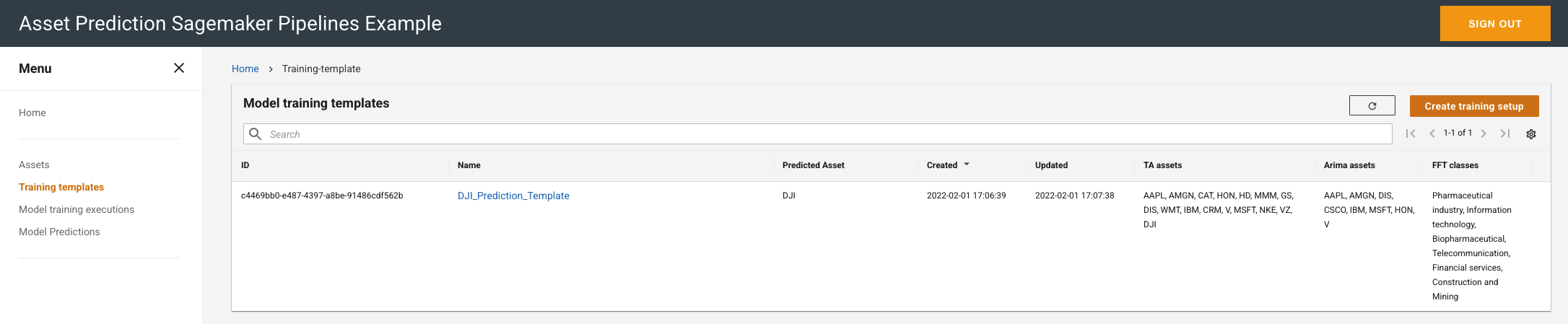1568x324 pixels.
Task: Click the search magnifier icon
Action: tap(255, 133)
